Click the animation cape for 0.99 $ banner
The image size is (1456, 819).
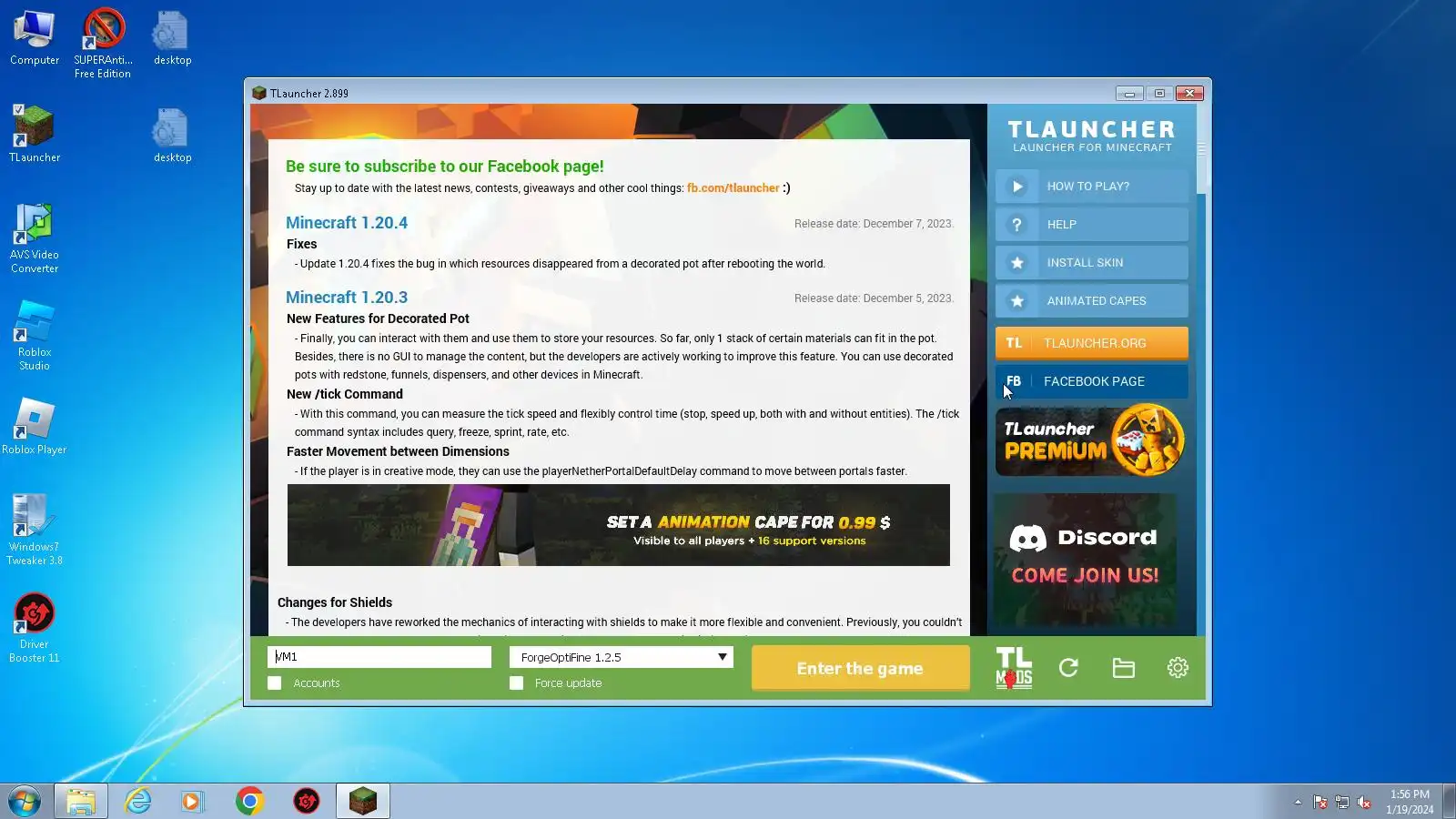619,525
